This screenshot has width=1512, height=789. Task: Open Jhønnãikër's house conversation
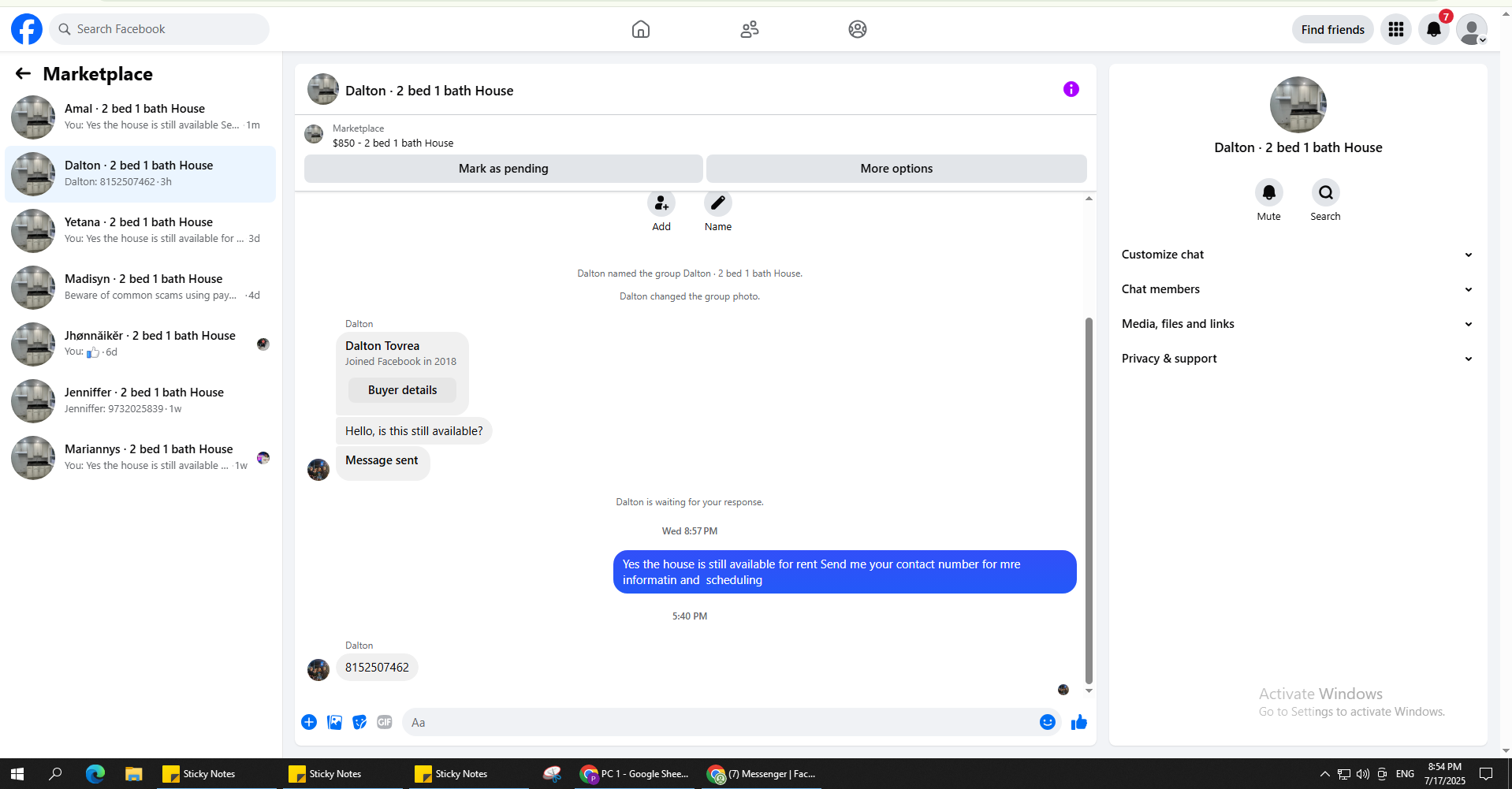click(x=140, y=344)
